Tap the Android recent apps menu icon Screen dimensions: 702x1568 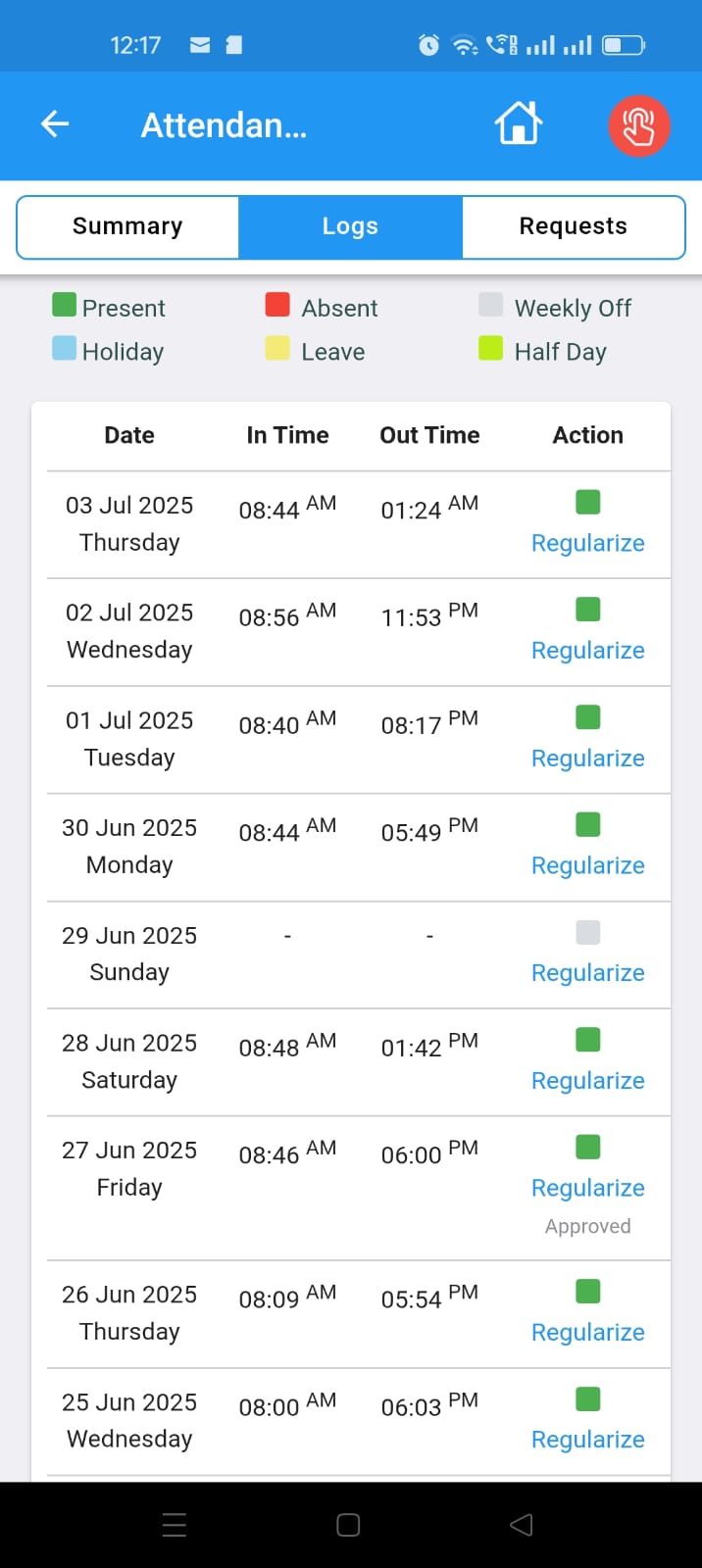click(175, 1524)
